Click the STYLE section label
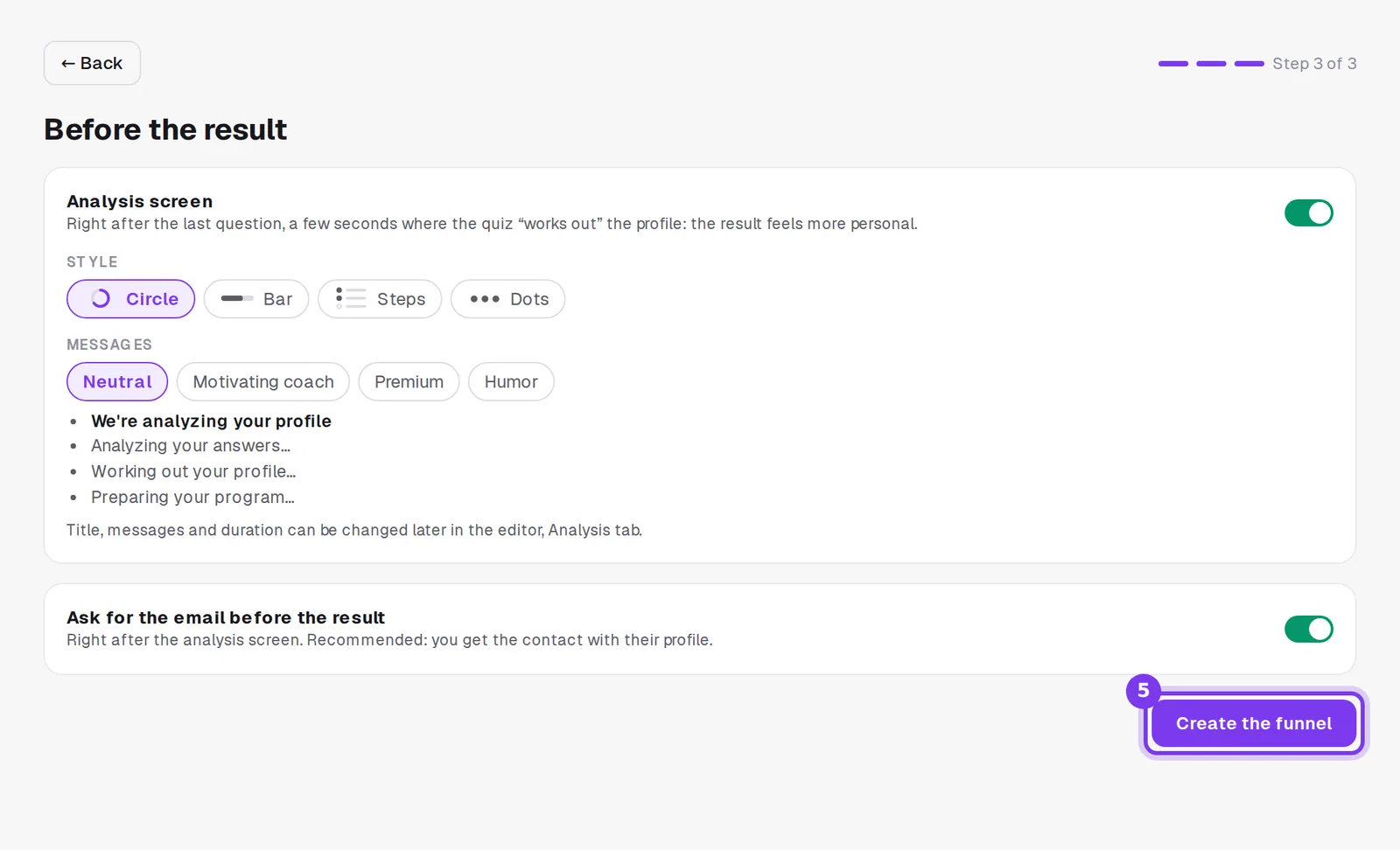 tap(92, 262)
